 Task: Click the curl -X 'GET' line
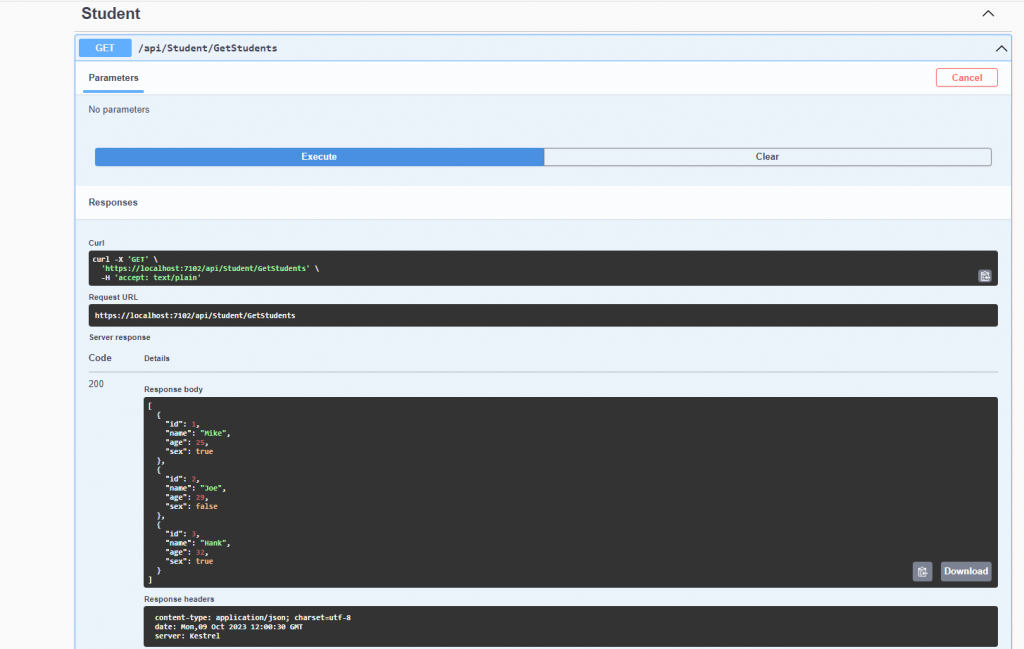tap(125, 259)
